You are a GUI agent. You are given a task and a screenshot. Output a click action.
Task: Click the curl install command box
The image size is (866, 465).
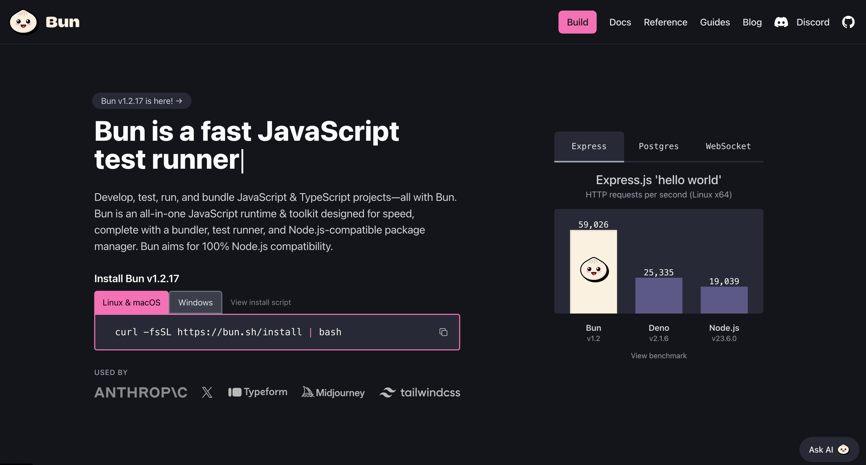[x=277, y=332]
